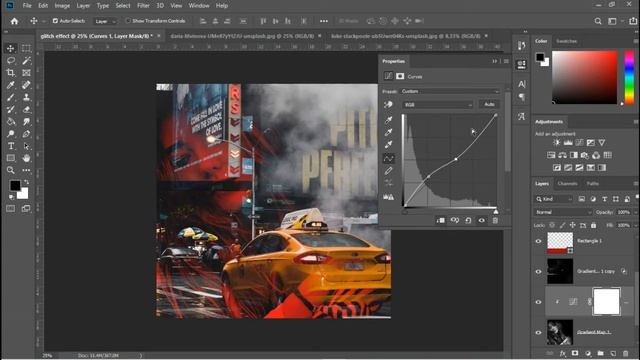
Task: Choose the white point eyedropper in Curves
Action: point(388,144)
